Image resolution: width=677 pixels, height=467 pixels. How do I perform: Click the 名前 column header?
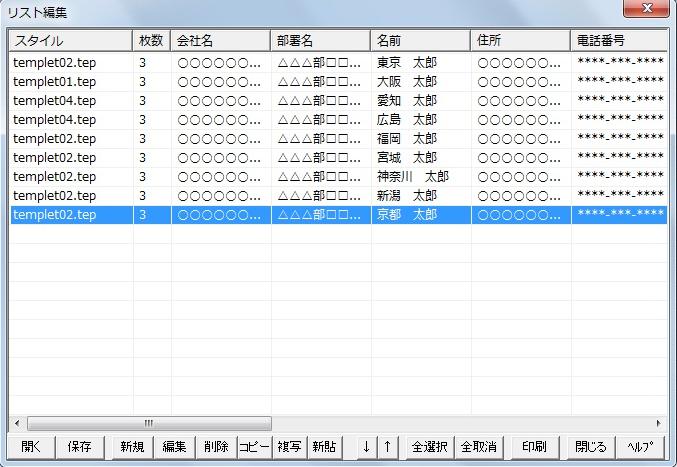tap(420, 41)
